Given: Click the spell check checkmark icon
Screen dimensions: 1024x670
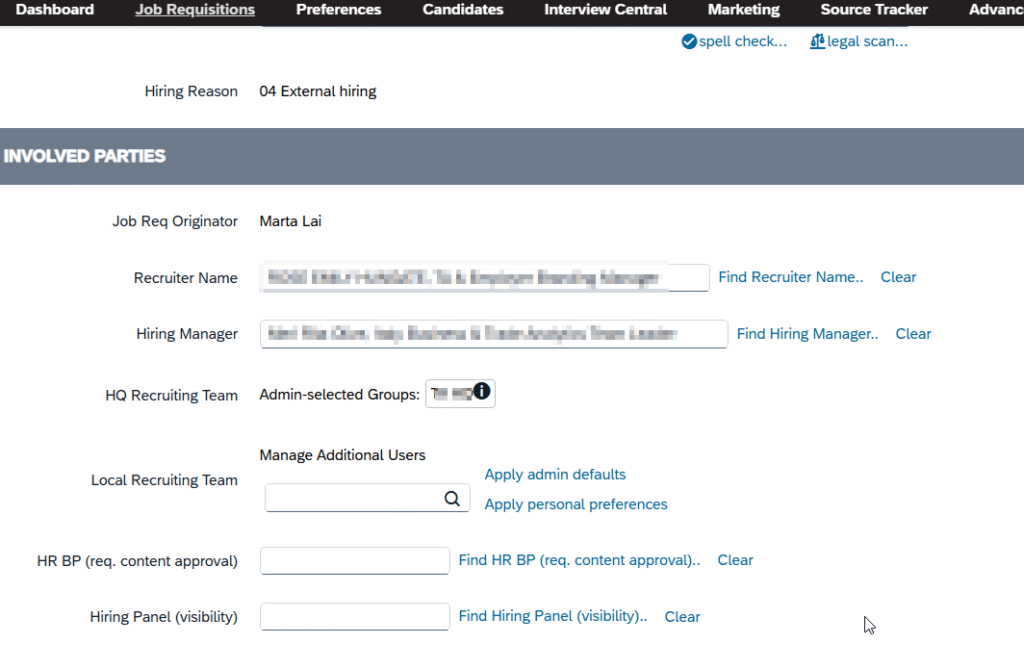Looking at the screenshot, I should pyautogui.click(x=689, y=42).
